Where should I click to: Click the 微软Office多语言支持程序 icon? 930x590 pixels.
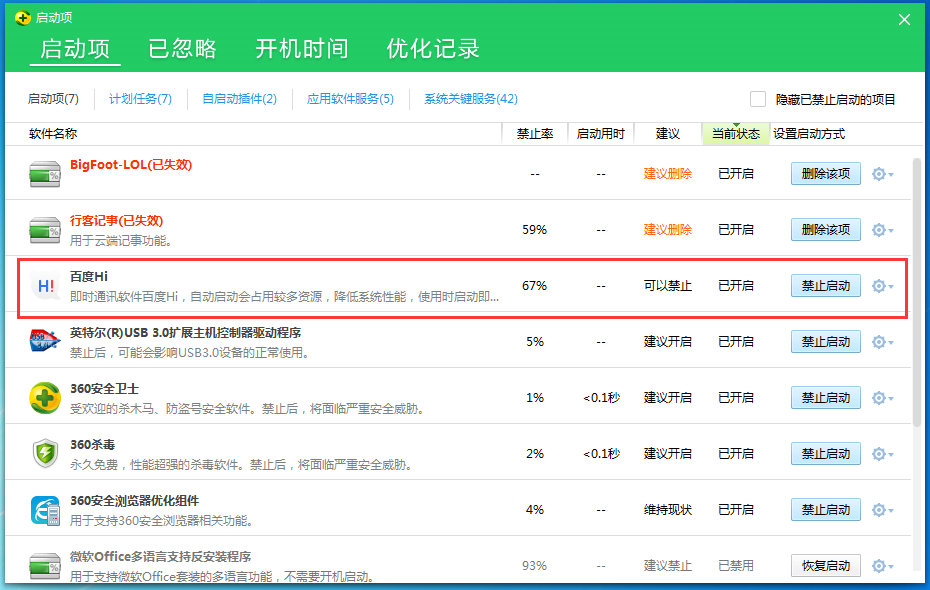pyautogui.click(x=44, y=565)
